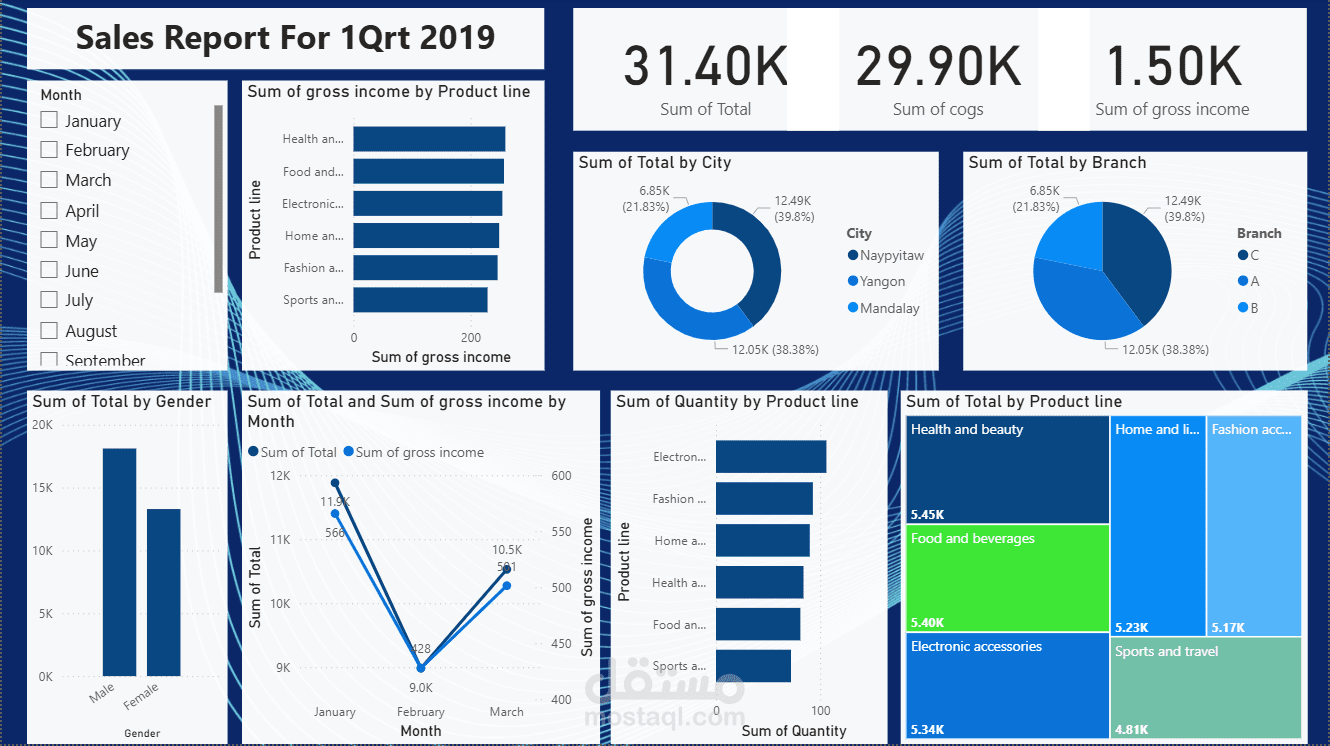Toggle Branch B in the Branch pie legend
Screen dimensions: 1330x746
[1252, 307]
